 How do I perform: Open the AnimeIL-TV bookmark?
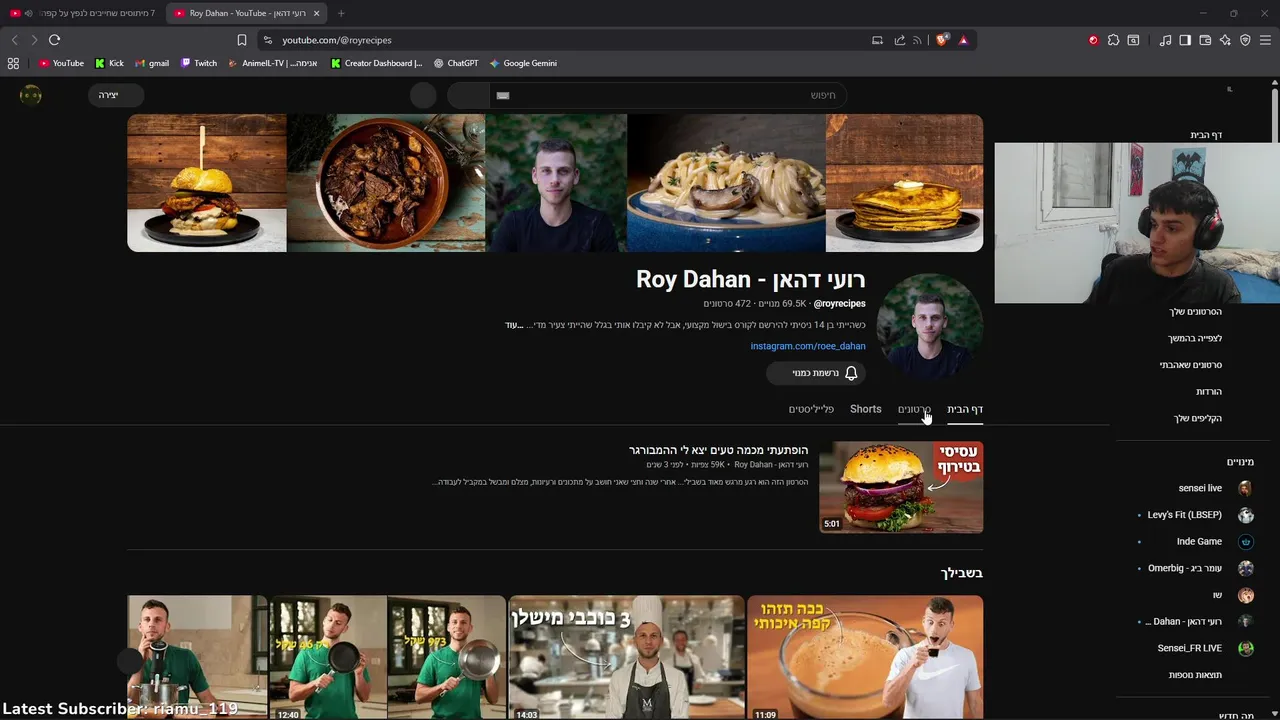(x=273, y=63)
